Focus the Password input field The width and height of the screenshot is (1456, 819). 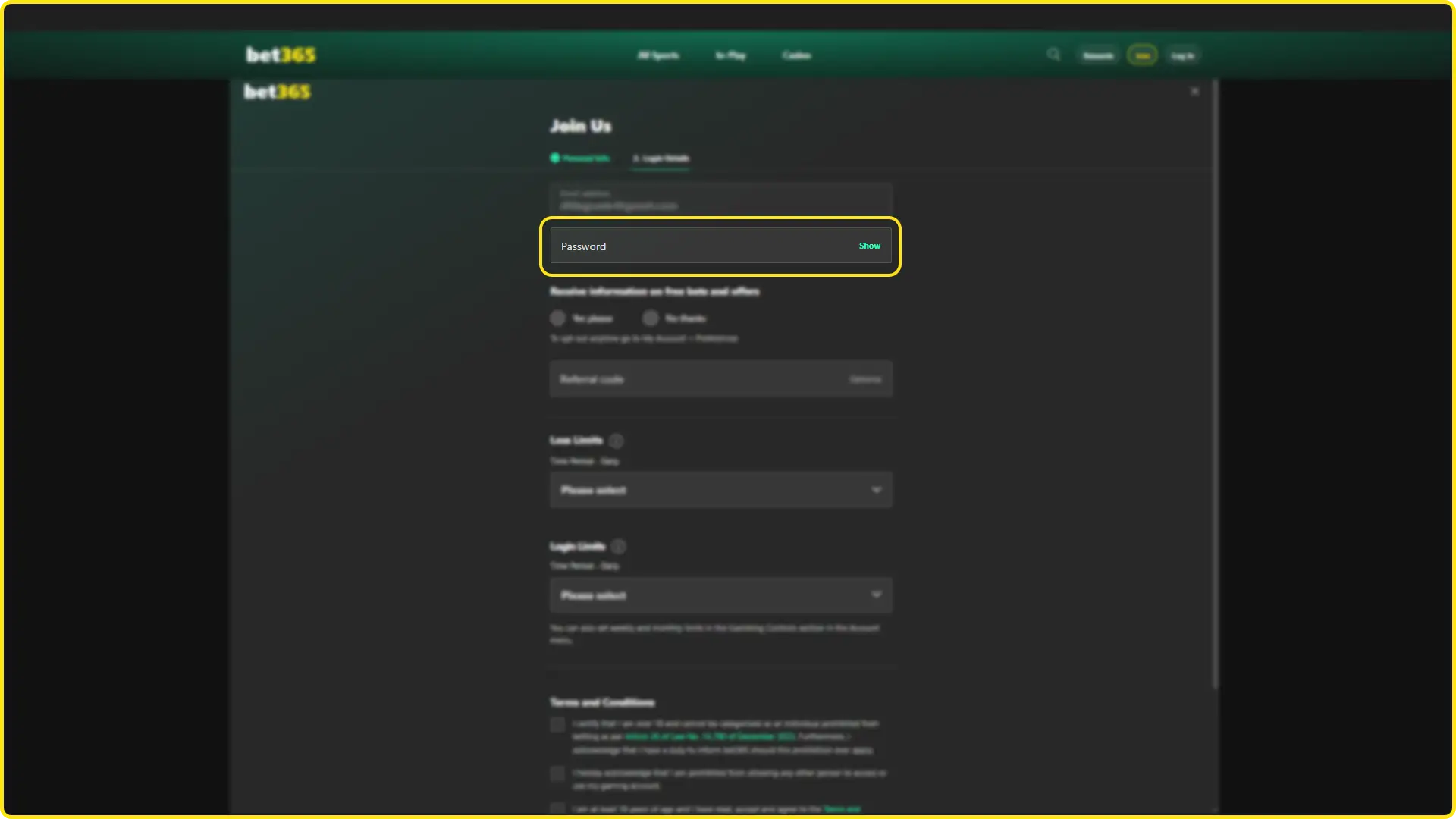coord(720,246)
